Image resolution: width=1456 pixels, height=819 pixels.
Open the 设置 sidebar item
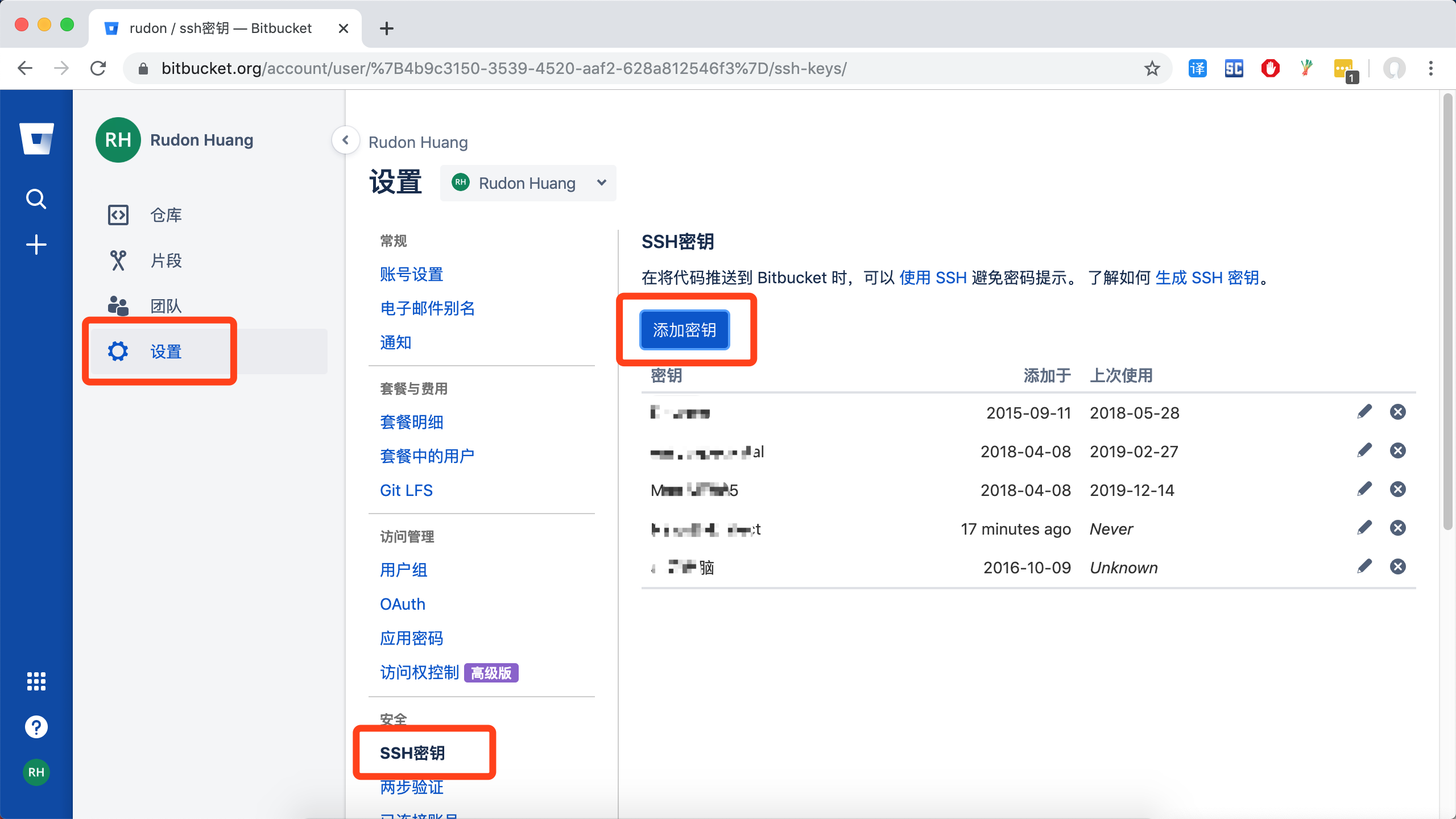[x=166, y=351]
